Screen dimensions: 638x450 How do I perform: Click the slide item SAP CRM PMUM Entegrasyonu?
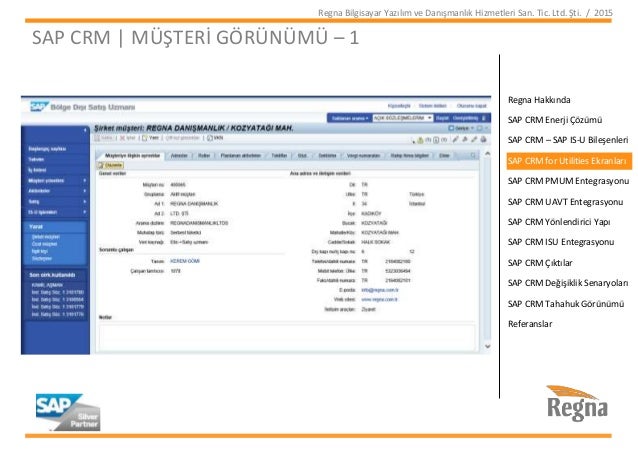tap(568, 181)
